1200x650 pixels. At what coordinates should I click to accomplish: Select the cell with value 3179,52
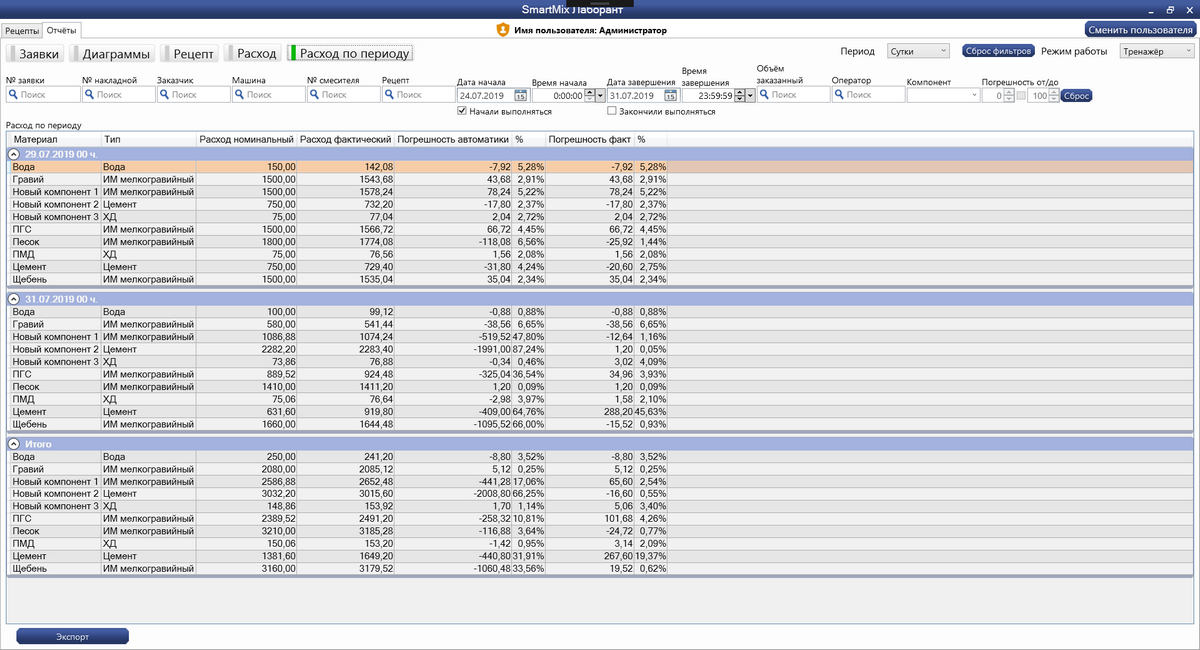345,568
